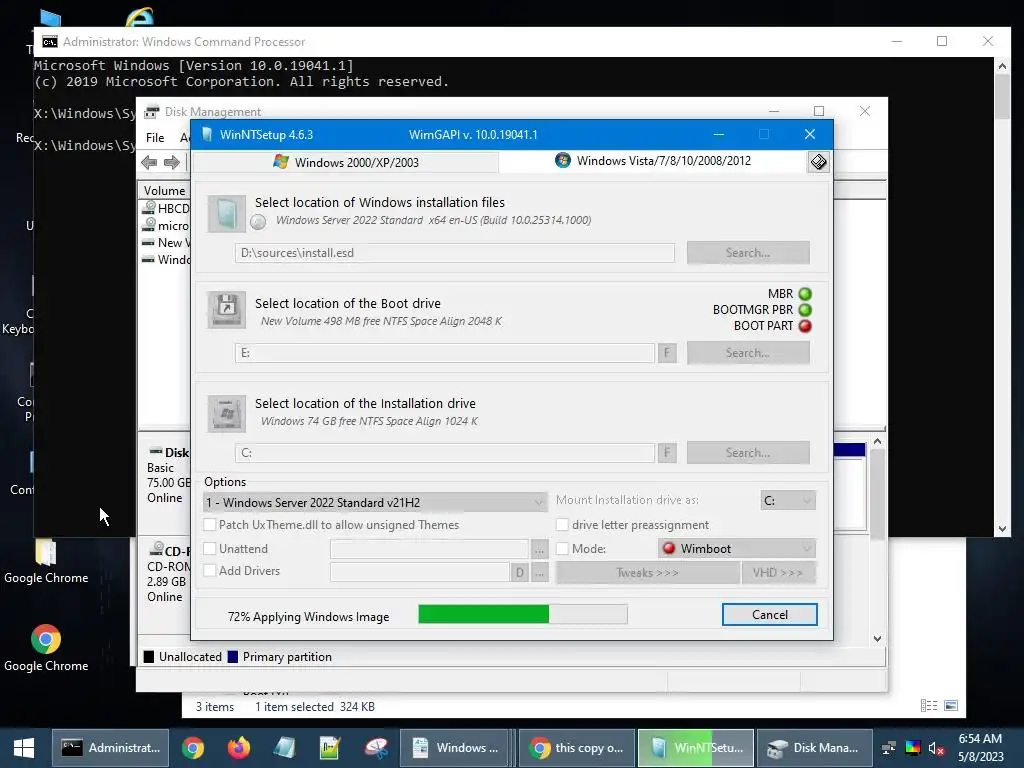
Task: Select Windows Vista/7/8/10/2008/2012 tab
Action: pyautogui.click(x=653, y=161)
